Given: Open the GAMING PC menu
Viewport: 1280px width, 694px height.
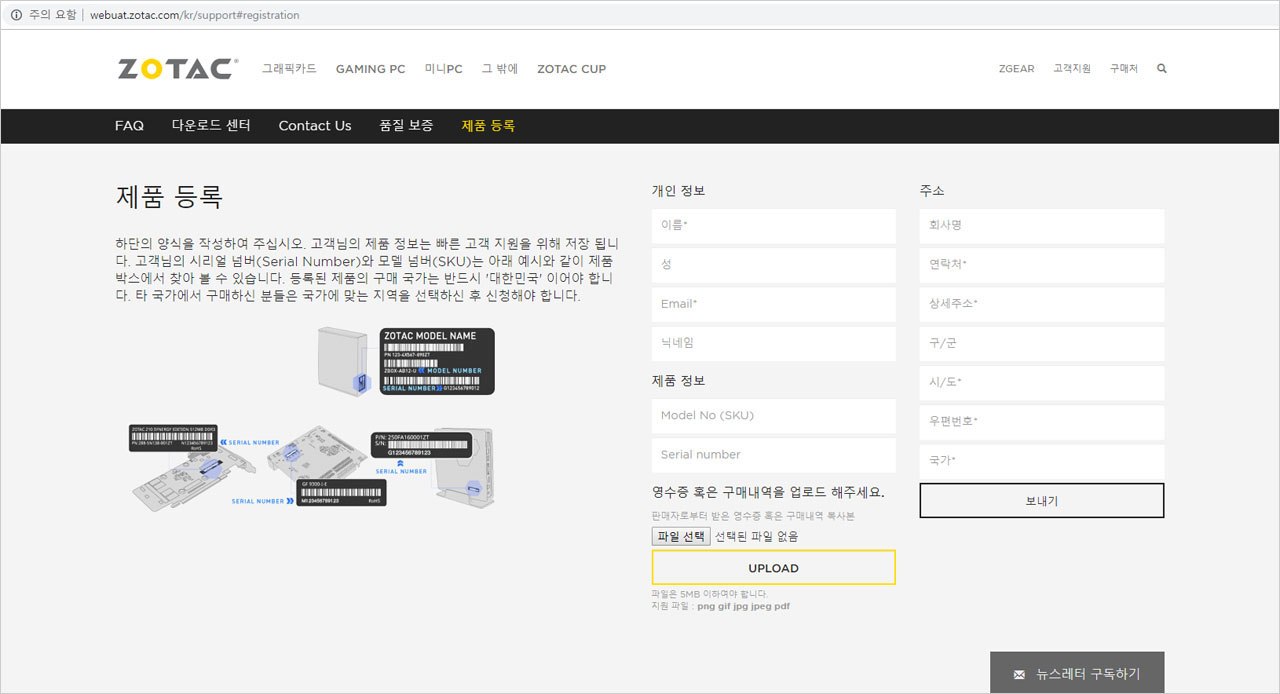Looking at the screenshot, I should (371, 69).
